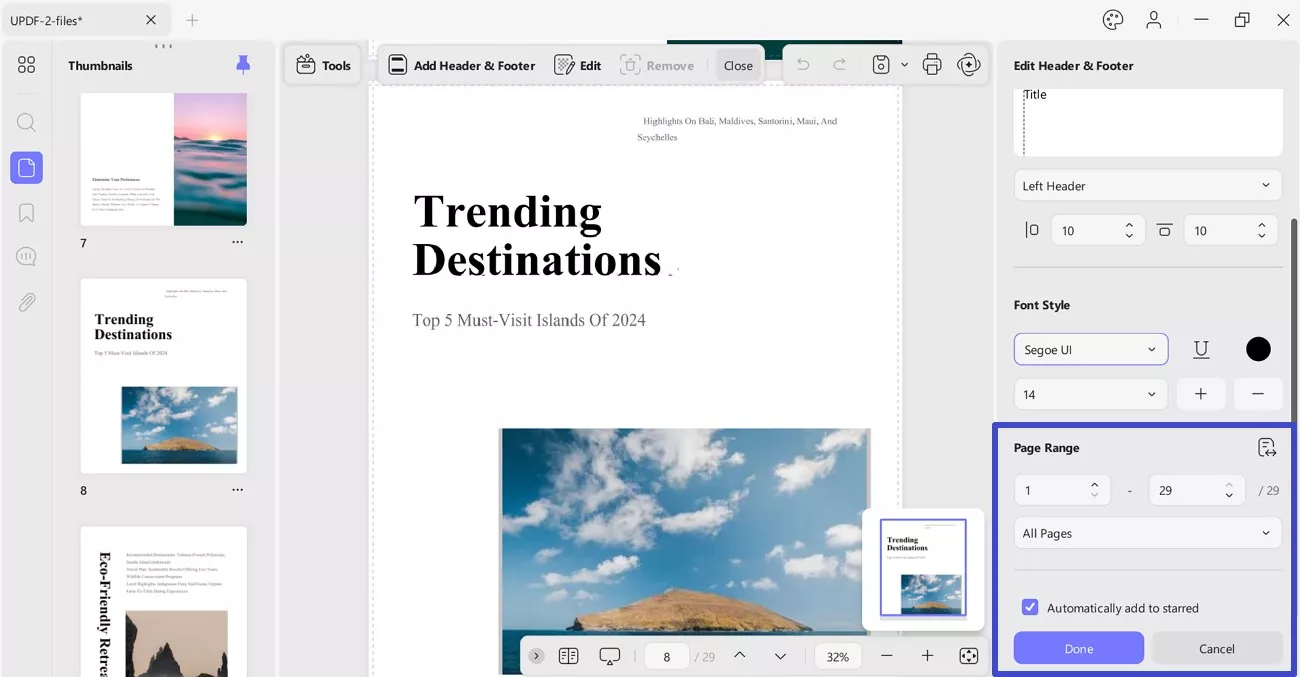Click the Cancel button

coord(1217,648)
